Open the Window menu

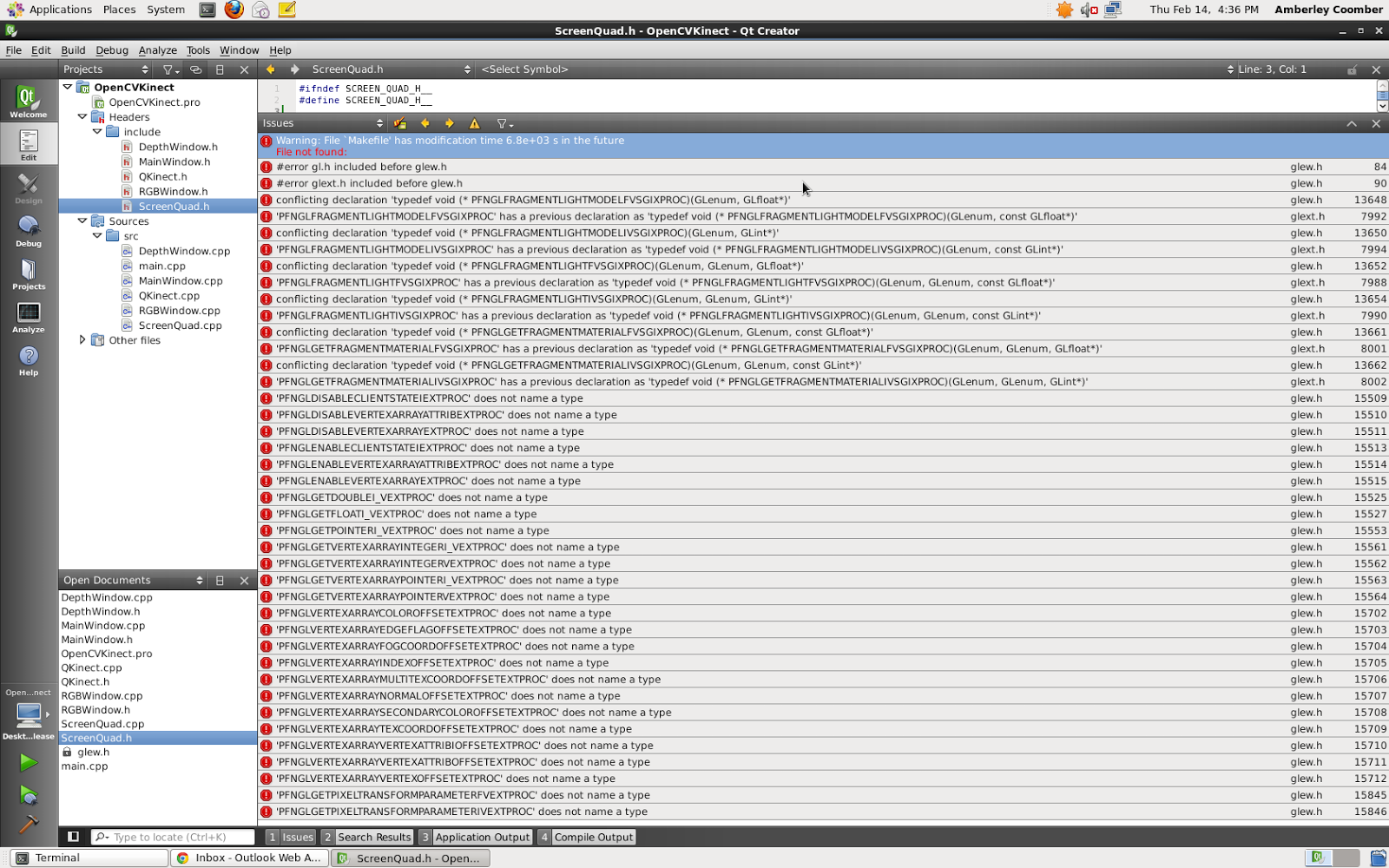coord(239,50)
